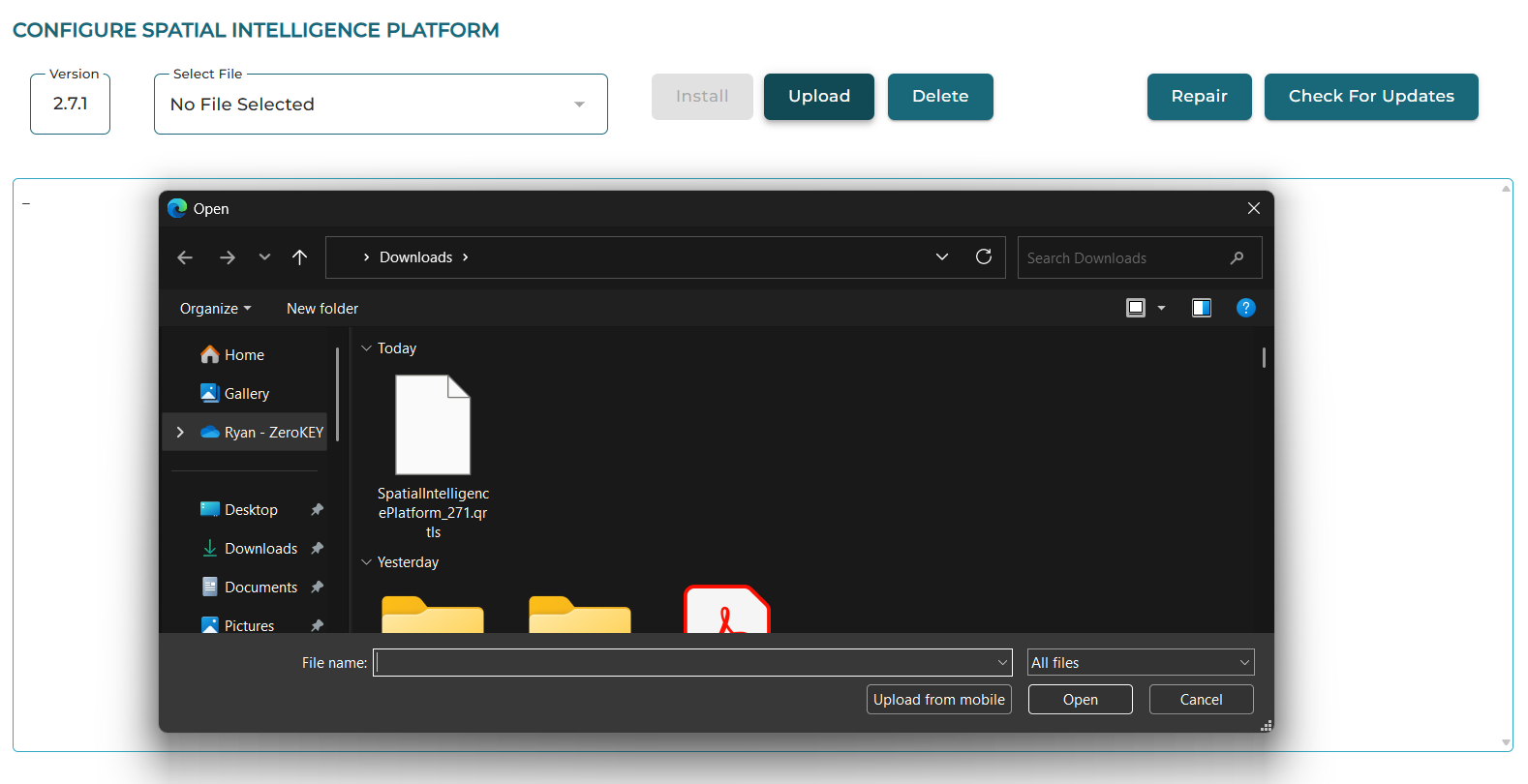
Task: Click the forward navigation arrow
Action: (228, 257)
